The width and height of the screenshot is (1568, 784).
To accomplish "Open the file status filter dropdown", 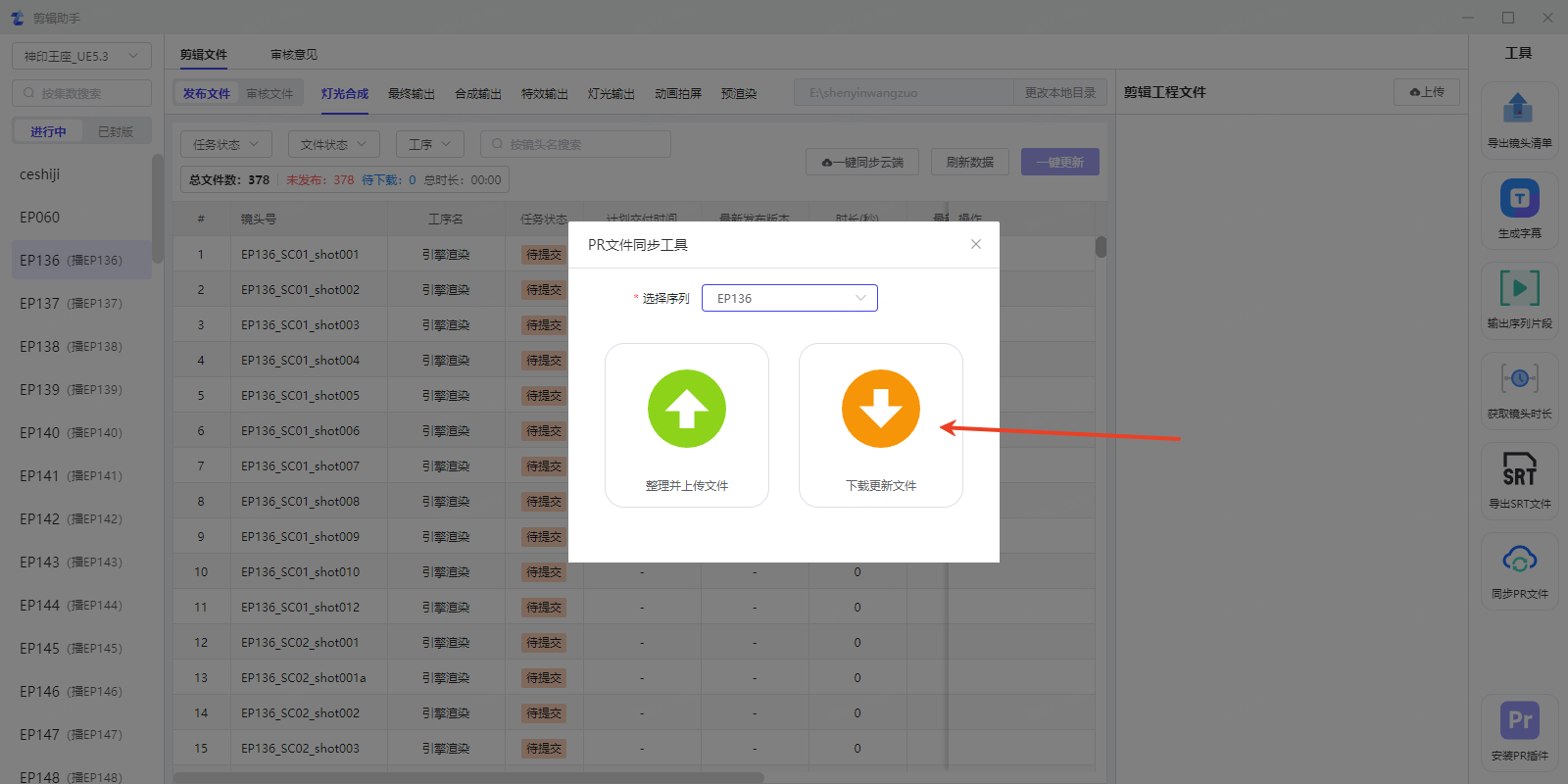I will click(334, 144).
